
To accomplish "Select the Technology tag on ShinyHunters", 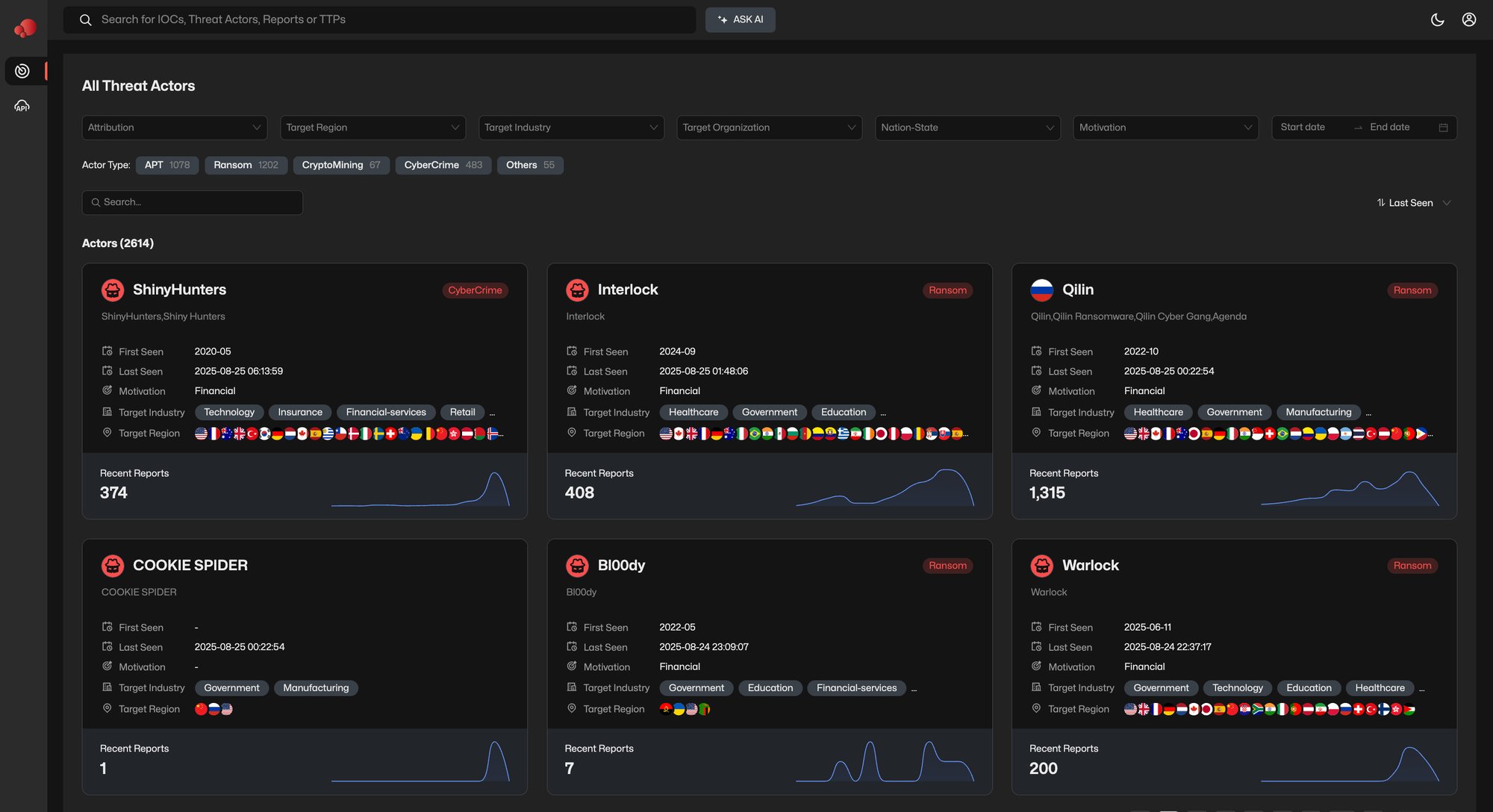I will click(229, 412).
